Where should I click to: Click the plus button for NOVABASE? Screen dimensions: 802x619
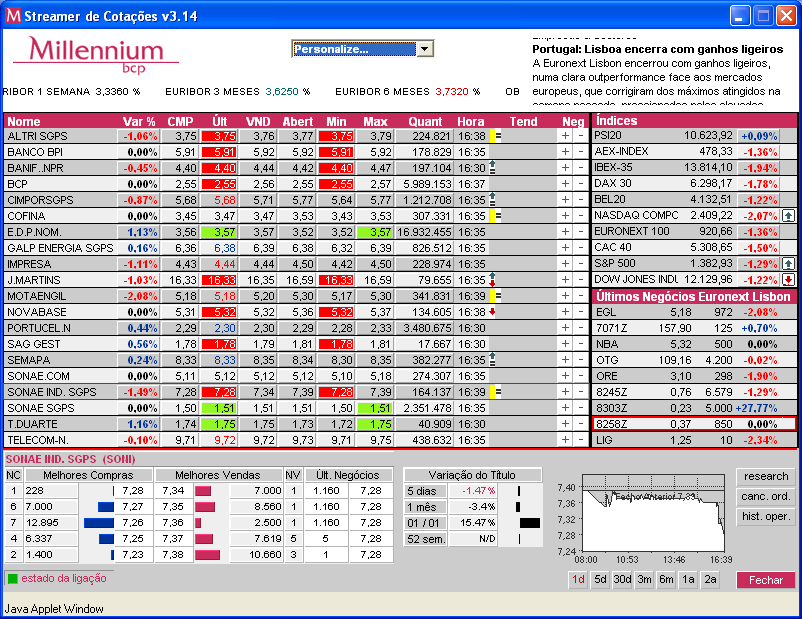[565, 312]
